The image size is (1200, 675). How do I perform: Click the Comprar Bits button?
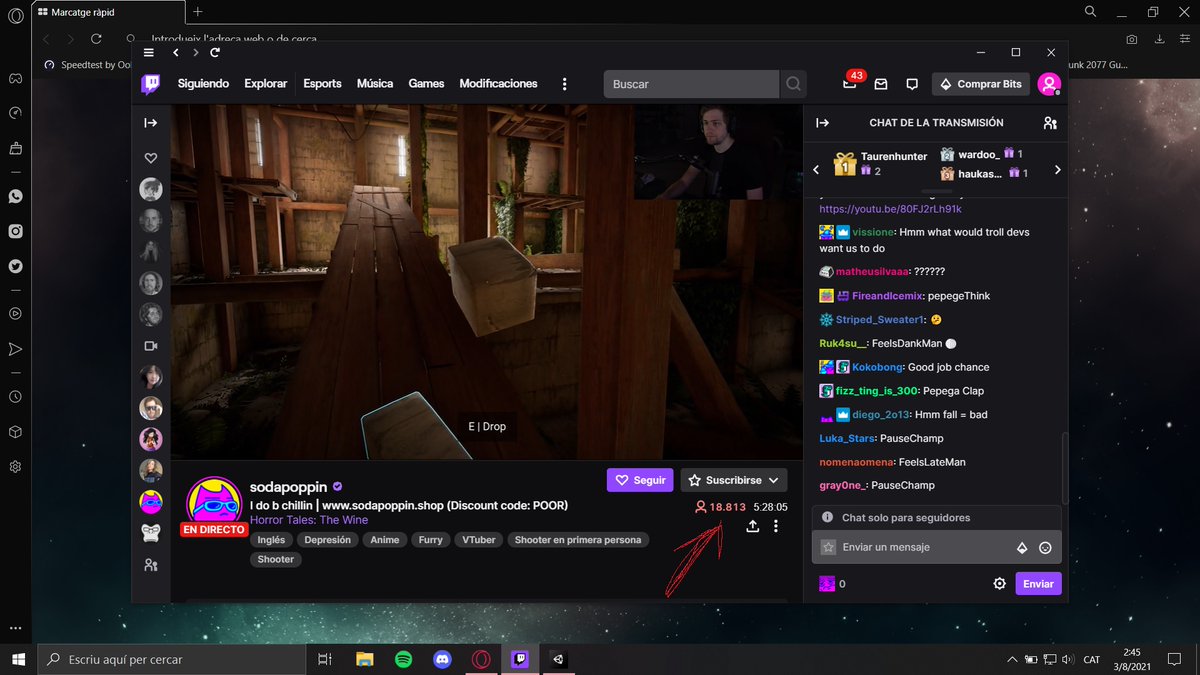point(980,84)
